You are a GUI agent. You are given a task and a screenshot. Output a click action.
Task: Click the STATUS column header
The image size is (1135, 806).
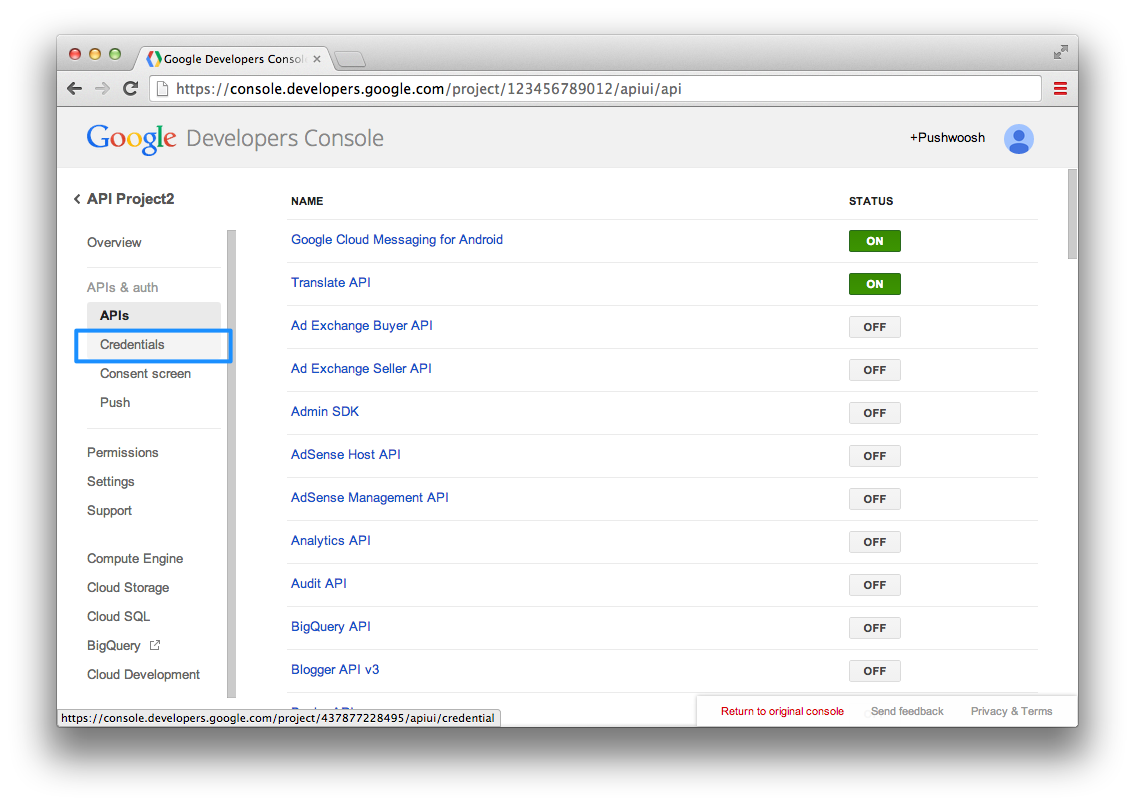[x=871, y=201]
